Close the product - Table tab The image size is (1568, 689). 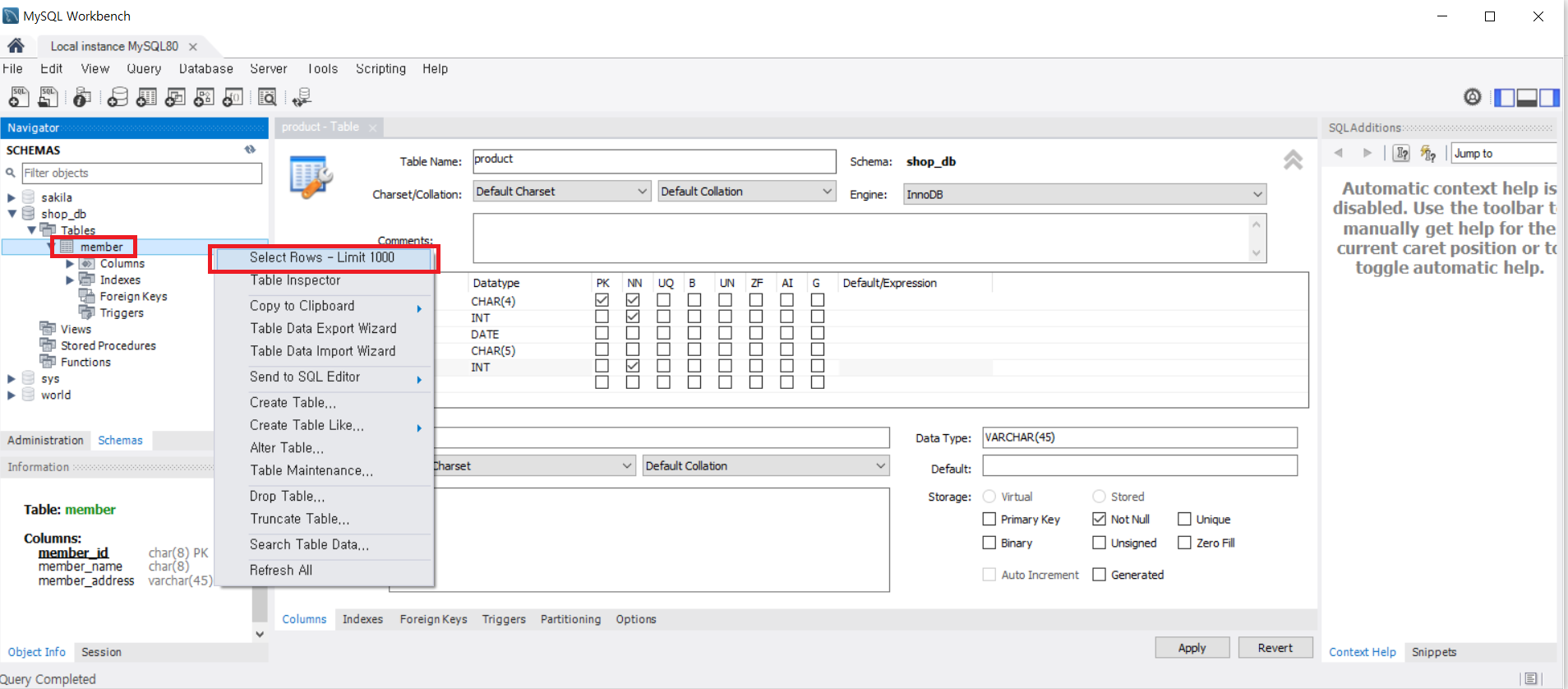pyautogui.click(x=372, y=127)
